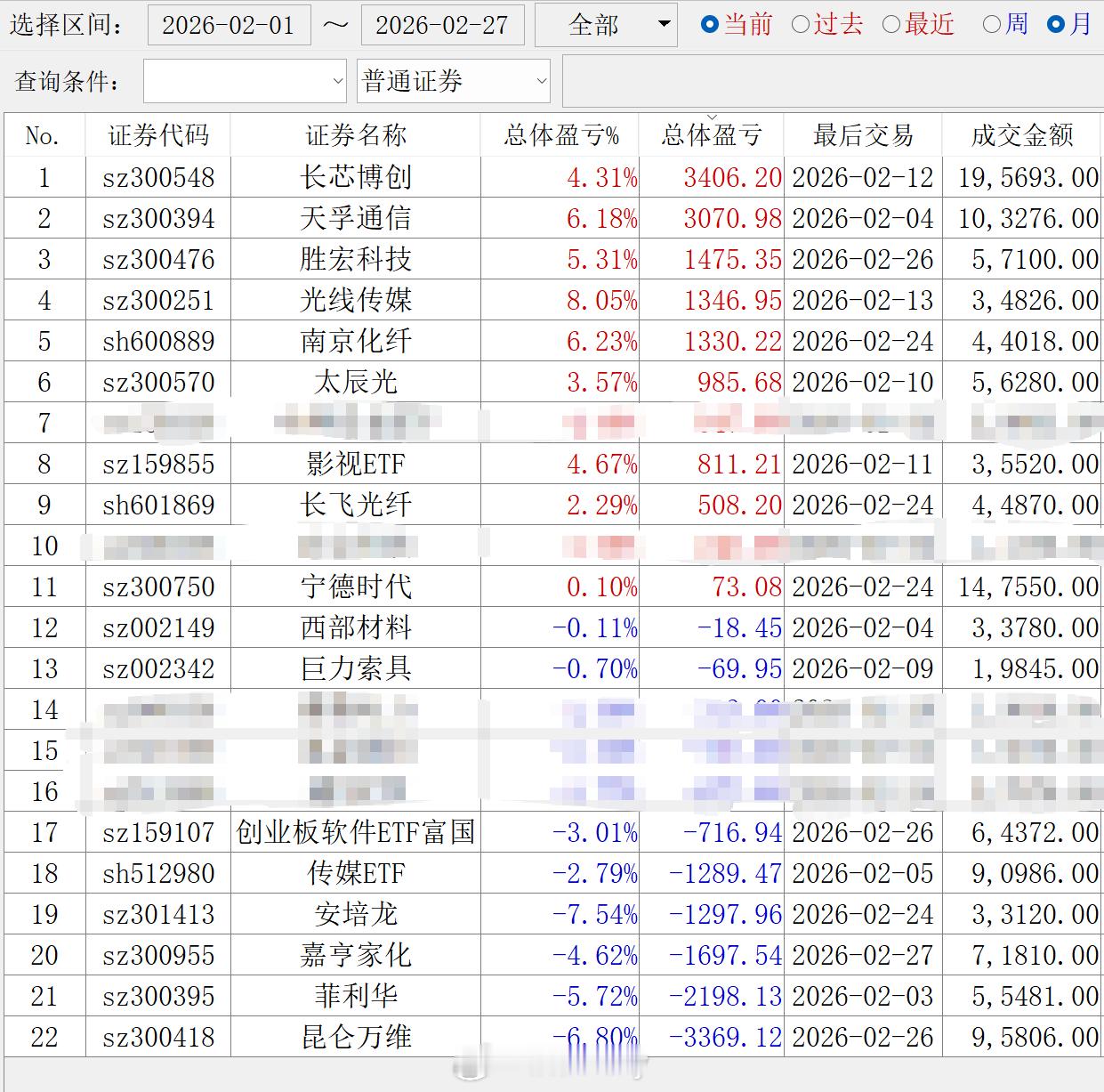The height and width of the screenshot is (1092, 1104).
Task: Click code sh601869
Action: [158, 506]
